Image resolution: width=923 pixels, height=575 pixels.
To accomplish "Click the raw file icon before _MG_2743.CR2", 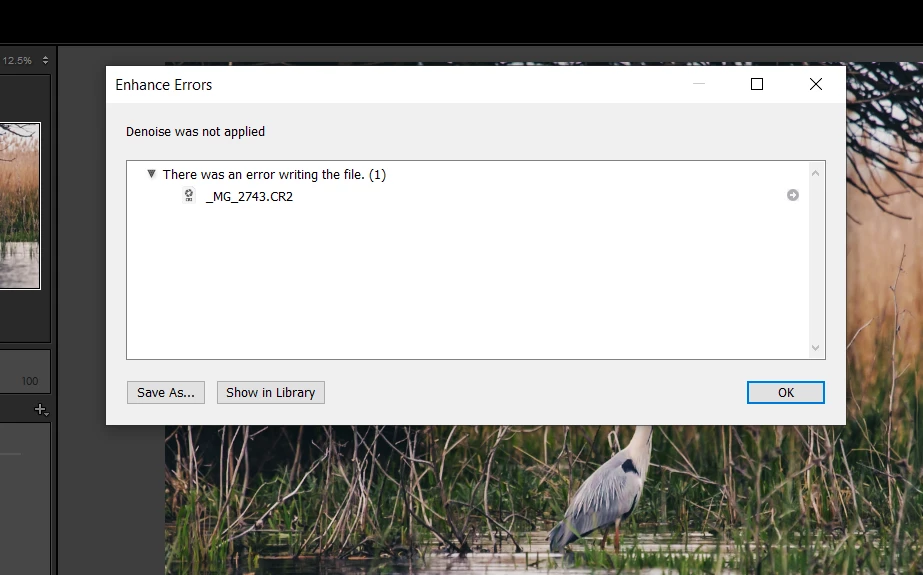I will coord(189,195).
